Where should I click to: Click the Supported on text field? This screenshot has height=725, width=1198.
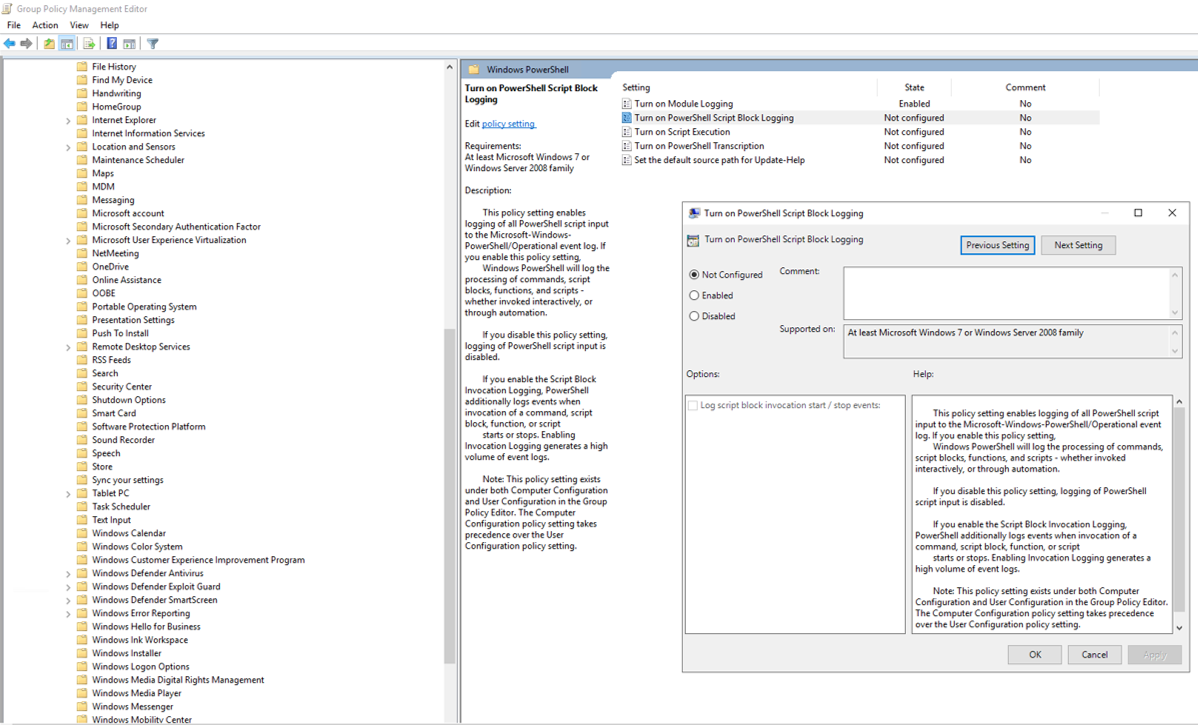(x=1005, y=341)
